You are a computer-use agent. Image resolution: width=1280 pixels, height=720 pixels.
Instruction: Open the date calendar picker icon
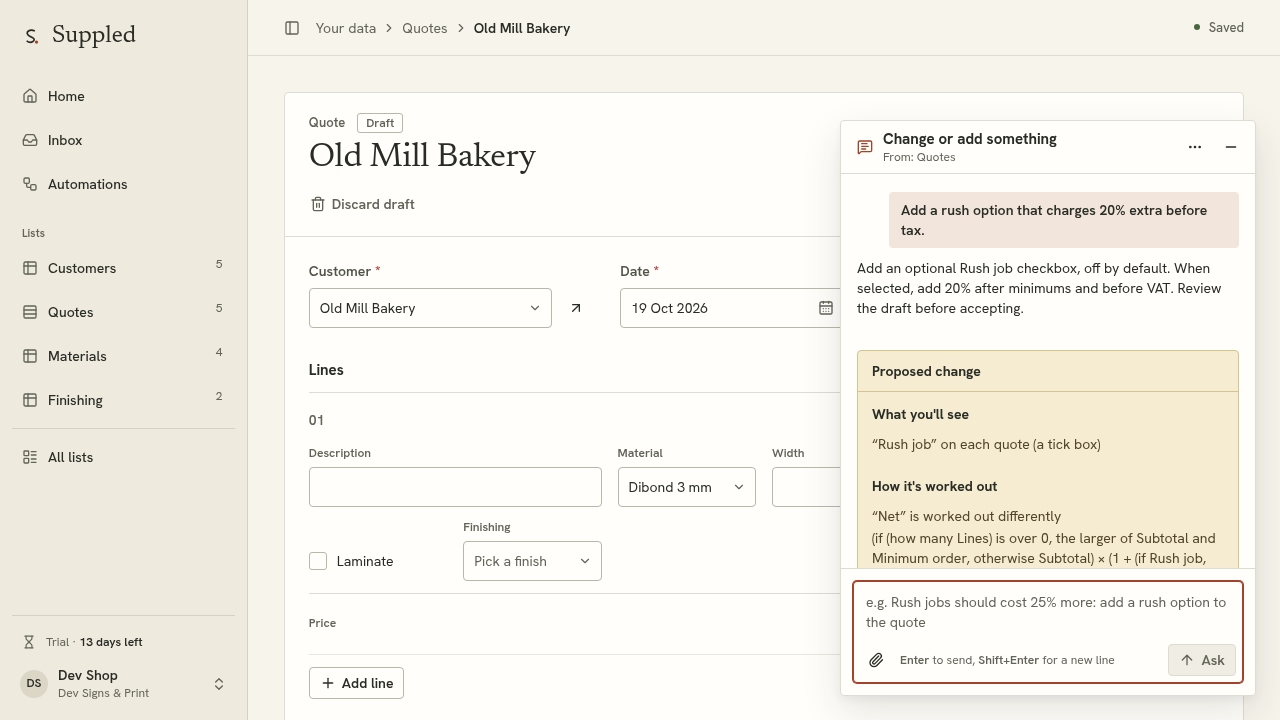pyautogui.click(x=826, y=308)
